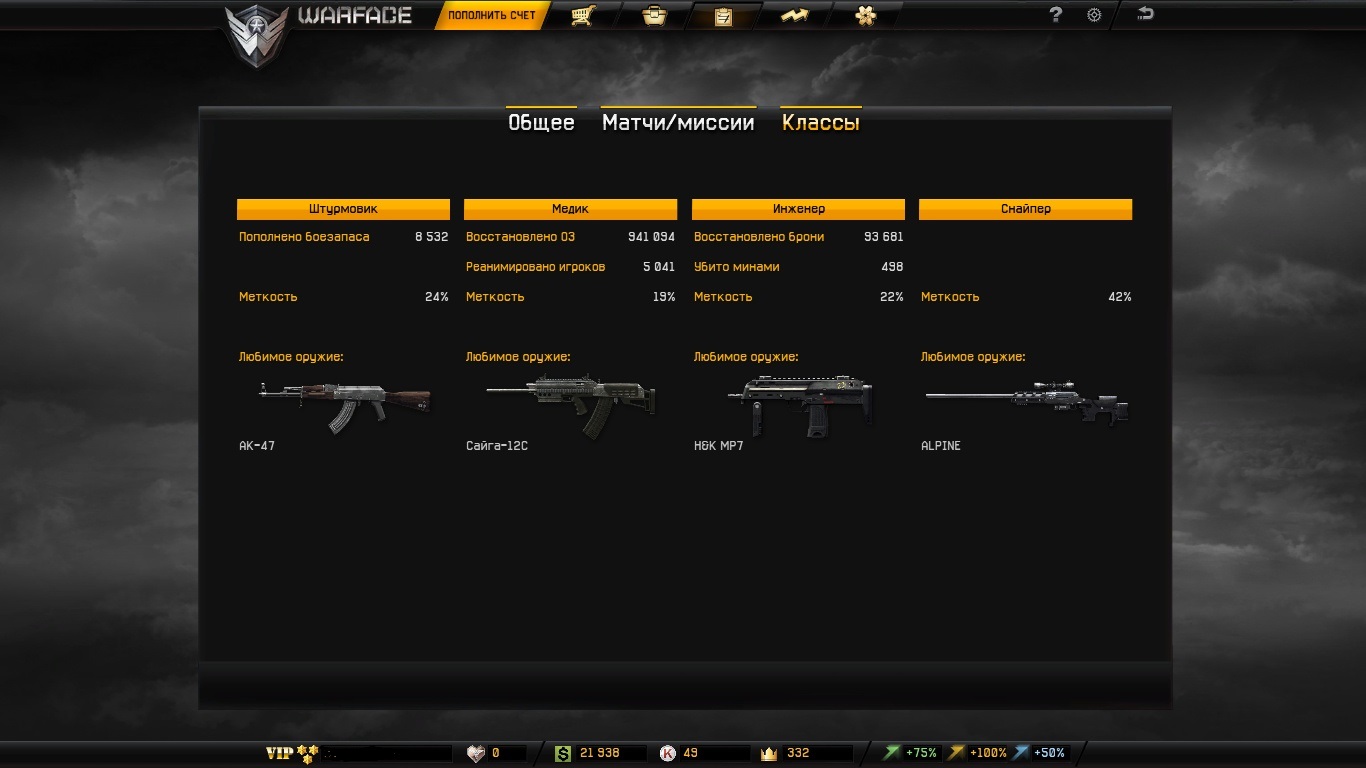1366x768 pixels.
Task: Click the Пополнить счет button
Action: [x=492, y=15]
